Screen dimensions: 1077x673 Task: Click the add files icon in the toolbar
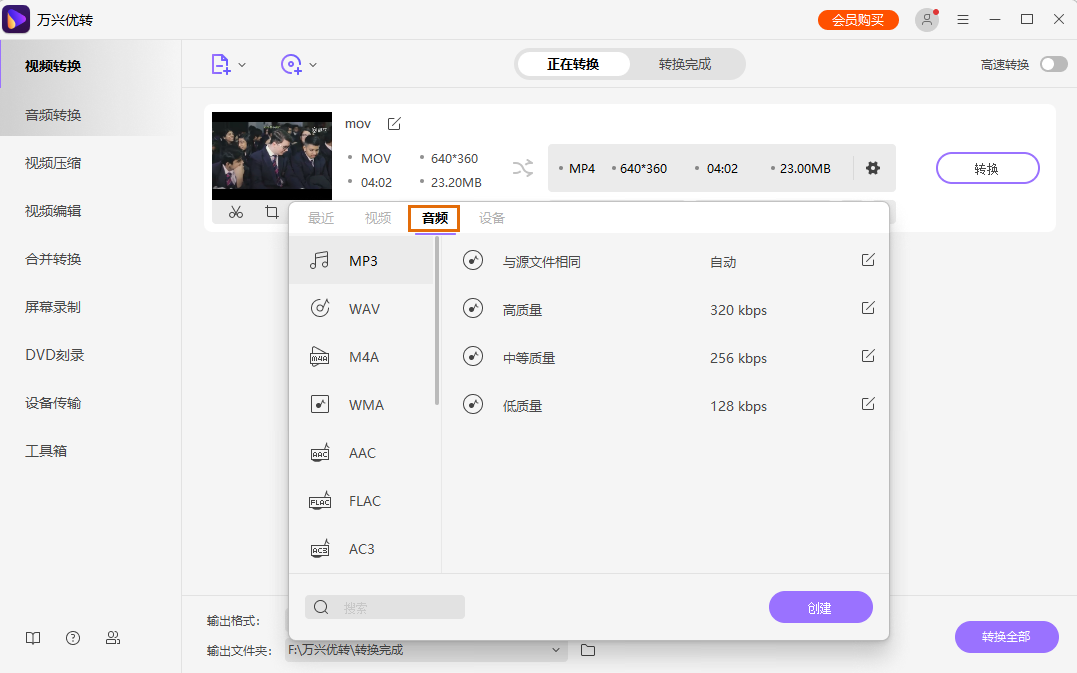pyautogui.click(x=219, y=62)
